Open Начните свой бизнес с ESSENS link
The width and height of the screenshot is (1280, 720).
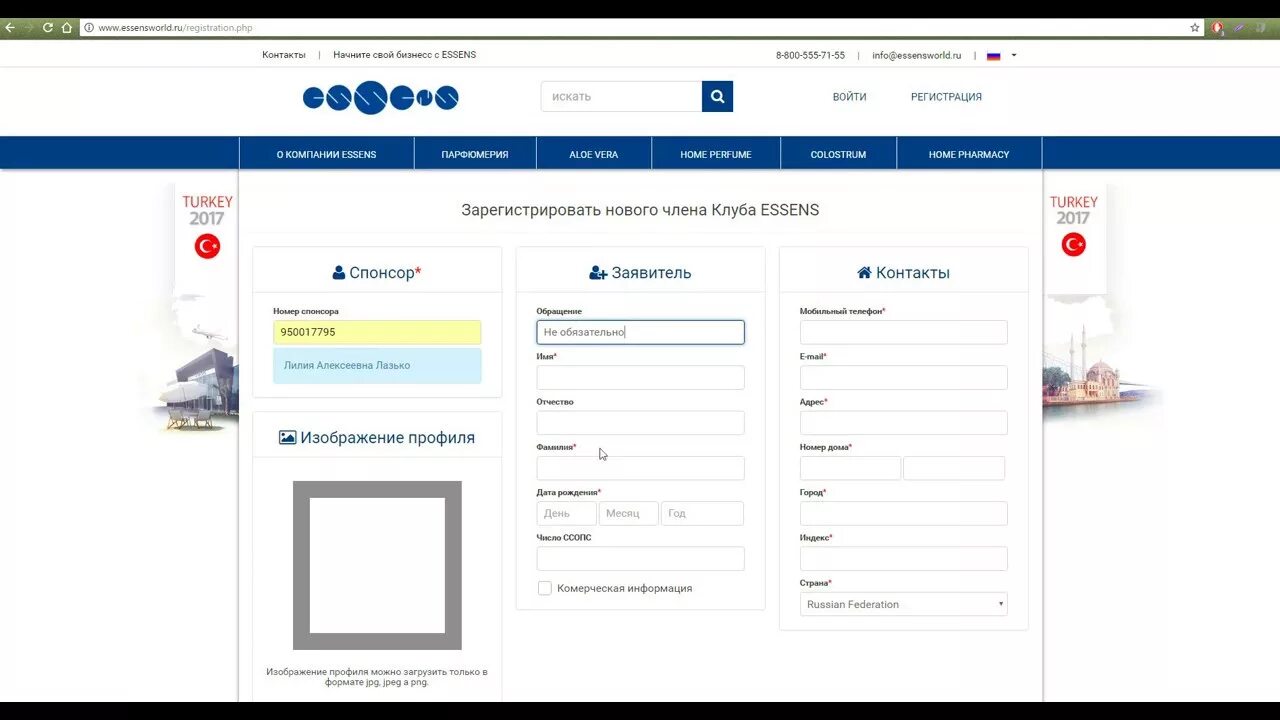405,55
